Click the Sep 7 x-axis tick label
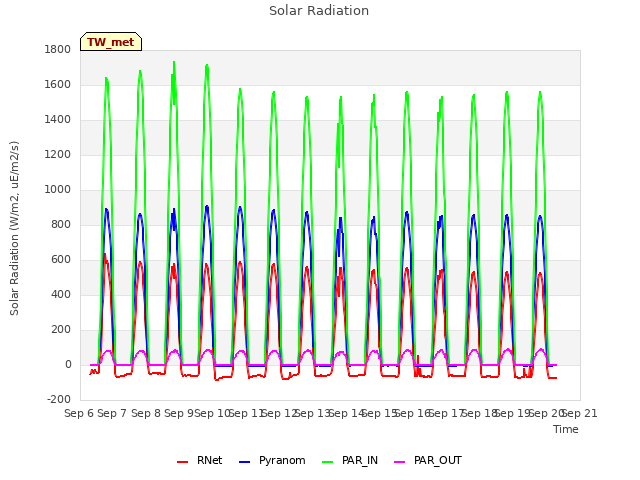640x480 pixels. click(x=112, y=413)
